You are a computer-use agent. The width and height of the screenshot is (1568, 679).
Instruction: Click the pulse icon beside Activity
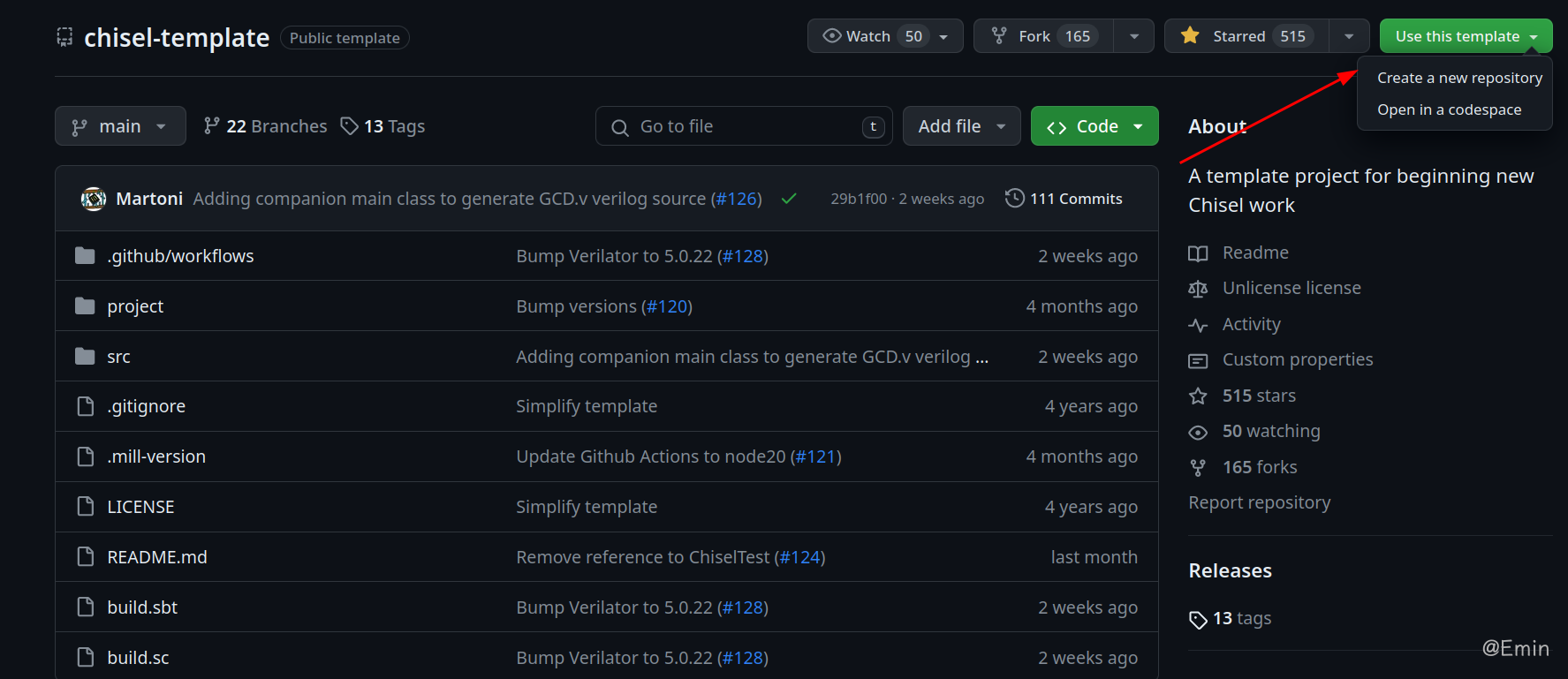(1198, 325)
